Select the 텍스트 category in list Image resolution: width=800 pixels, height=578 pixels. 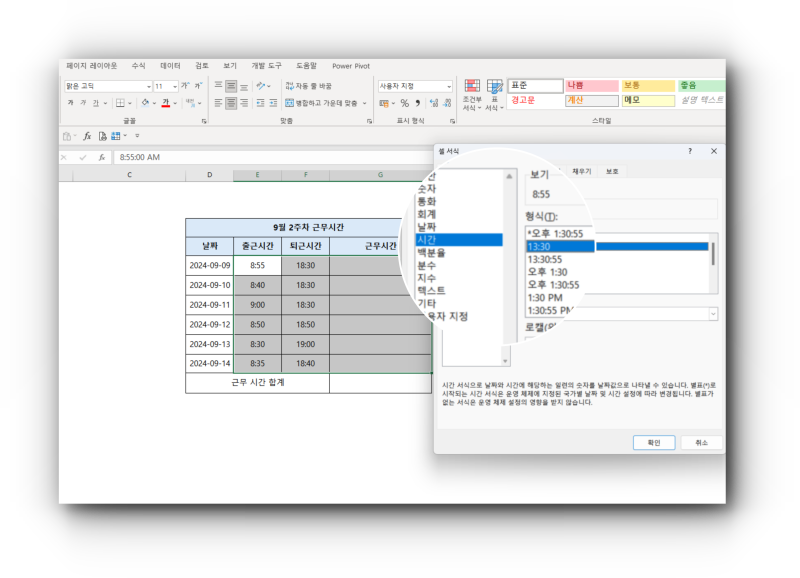tap(430, 290)
